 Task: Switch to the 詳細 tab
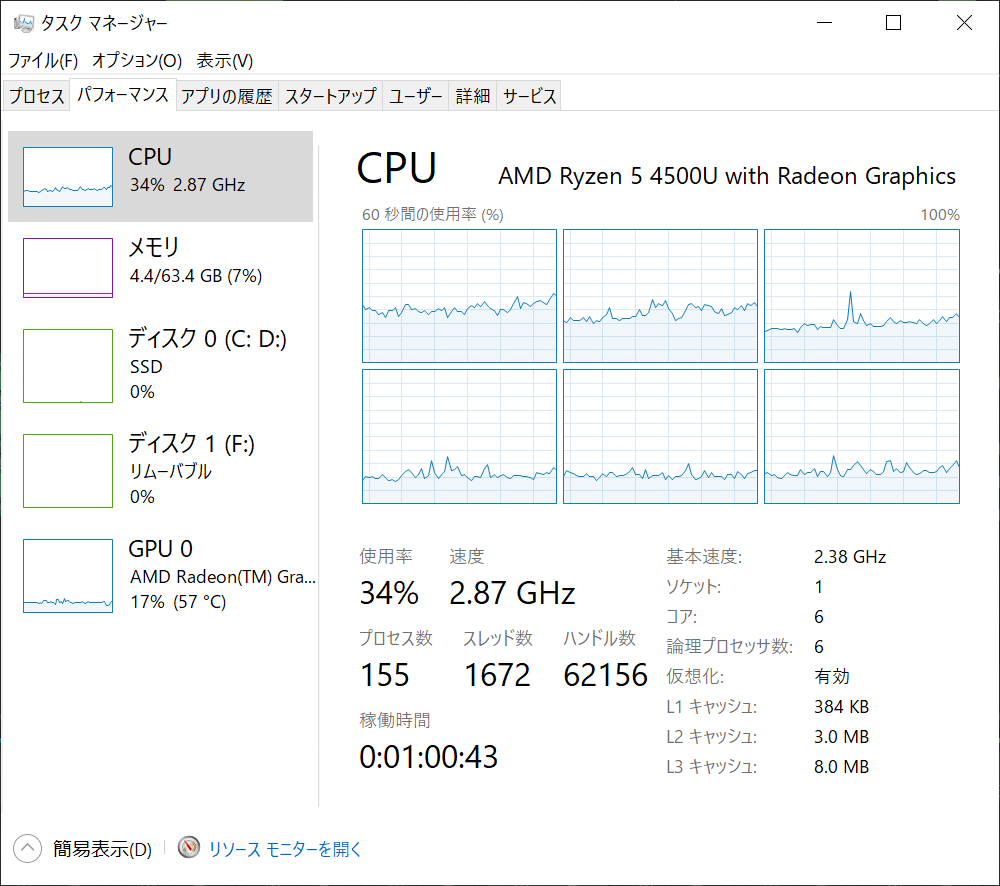pos(473,96)
